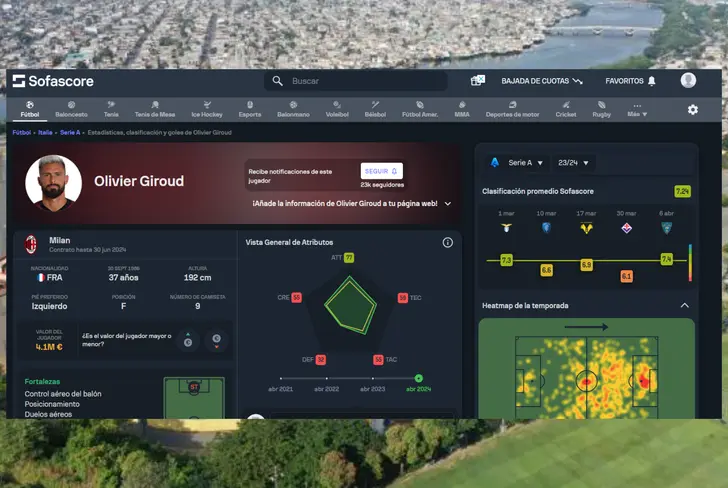Select the Fútbol sport tab
Screen dimensions: 728x488
pyautogui.click(x=30, y=110)
